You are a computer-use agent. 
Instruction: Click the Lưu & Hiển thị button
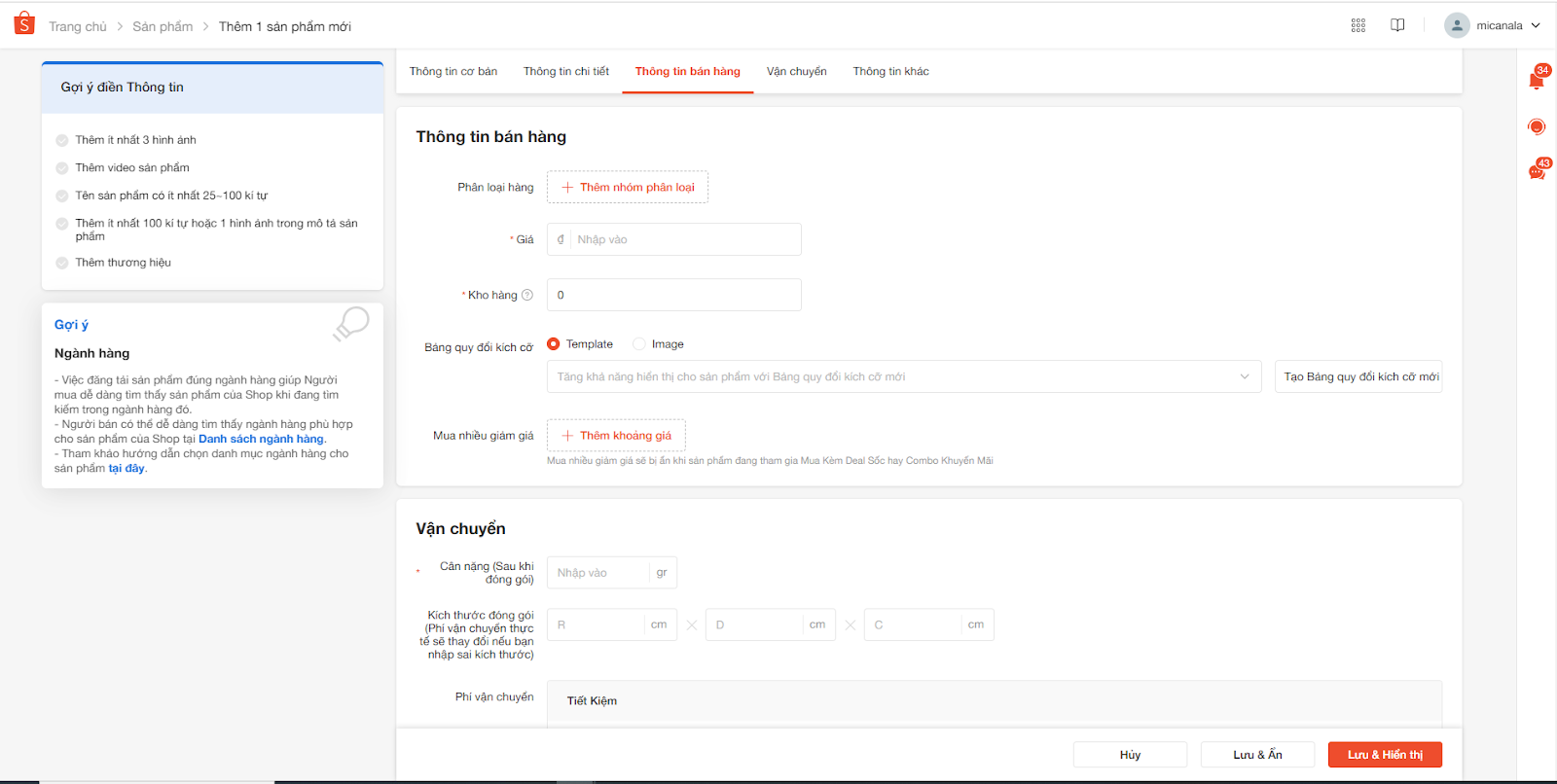1384,755
